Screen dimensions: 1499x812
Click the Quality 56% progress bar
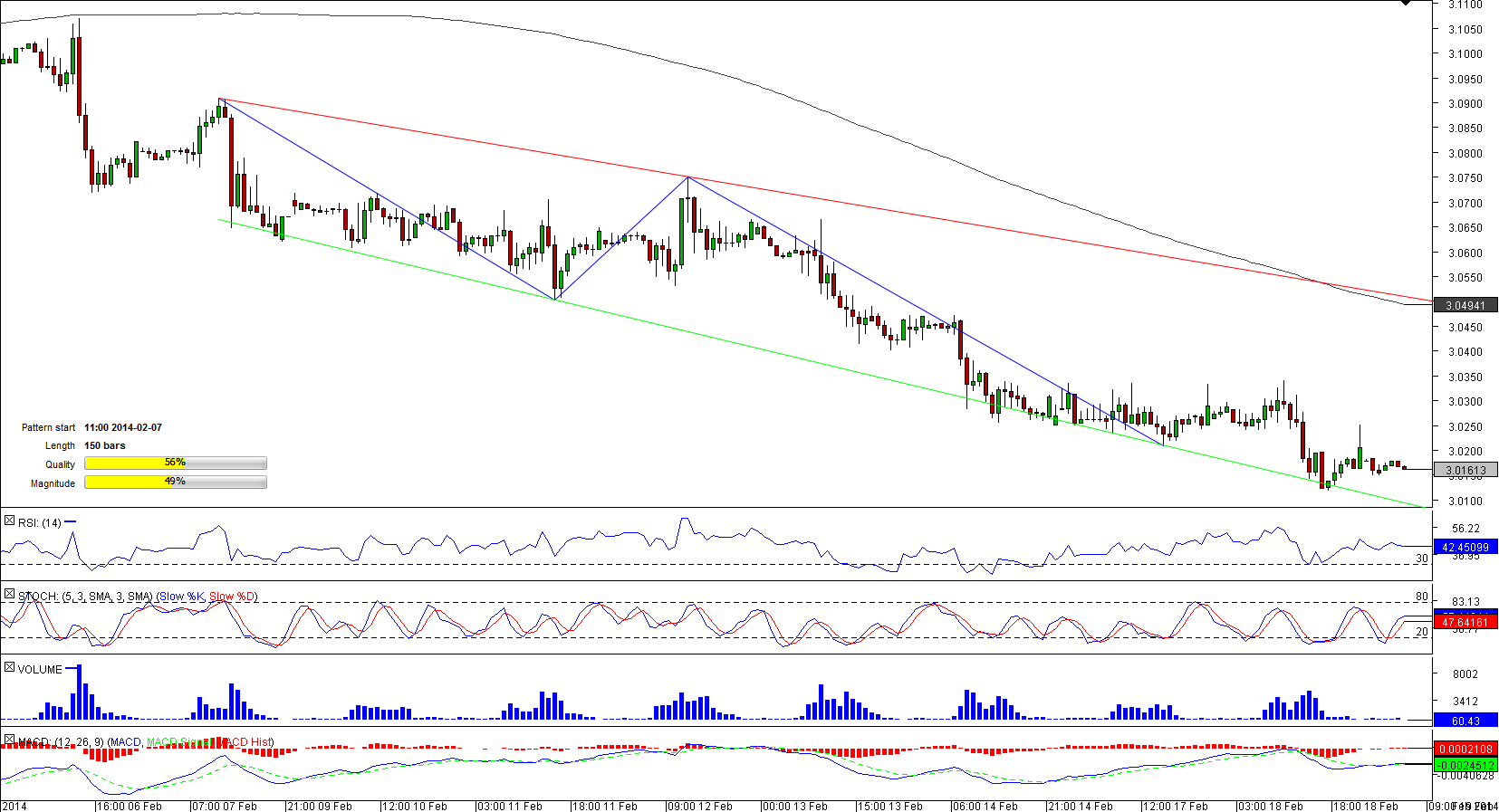pyautogui.click(x=176, y=463)
